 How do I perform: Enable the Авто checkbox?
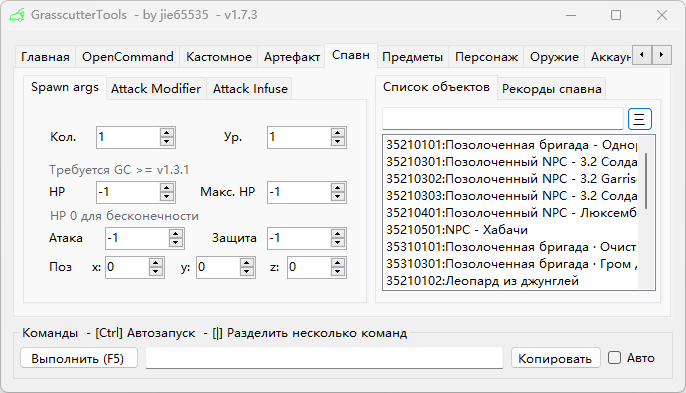(x=614, y=358)
